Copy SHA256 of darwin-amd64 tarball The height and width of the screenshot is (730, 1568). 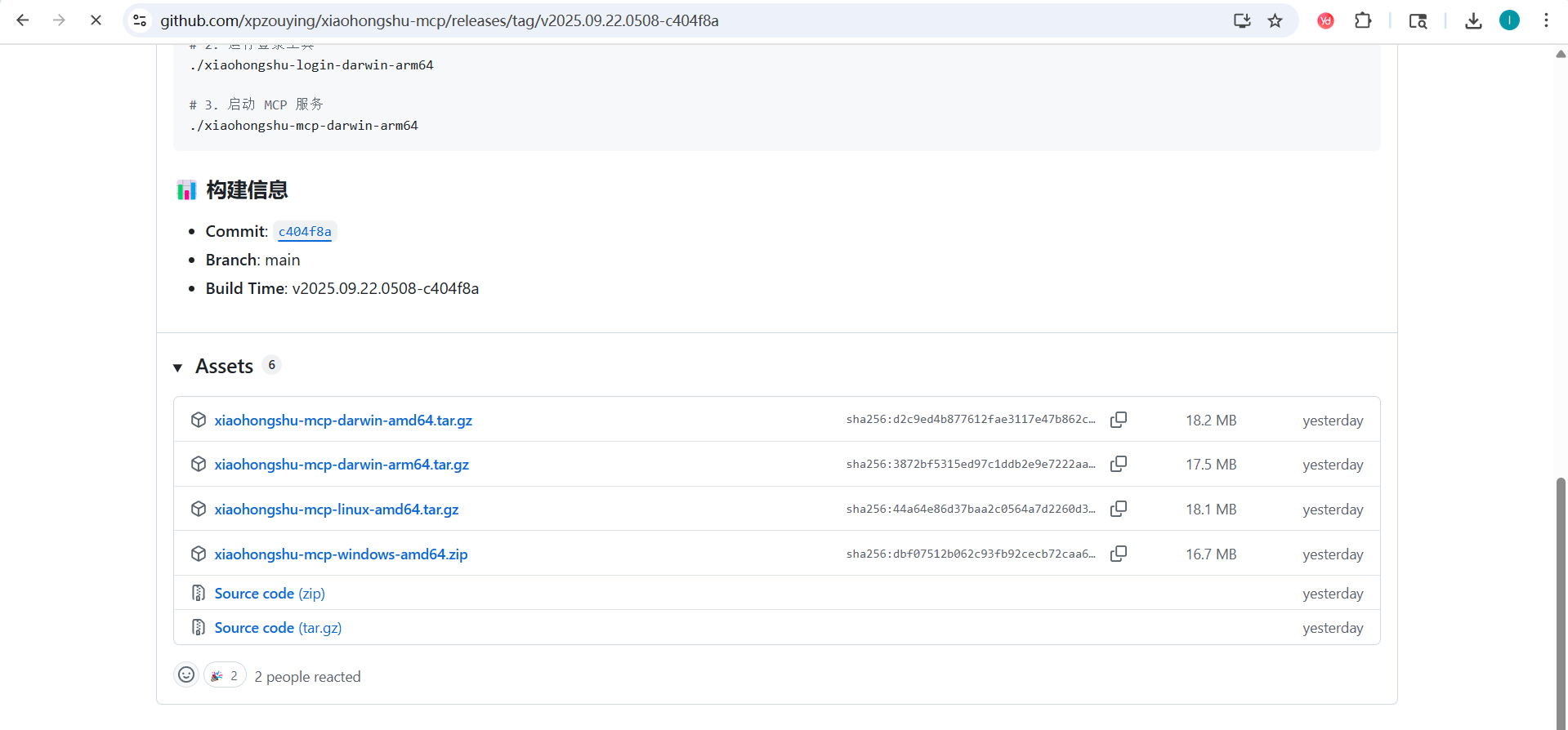point(1118,420)
